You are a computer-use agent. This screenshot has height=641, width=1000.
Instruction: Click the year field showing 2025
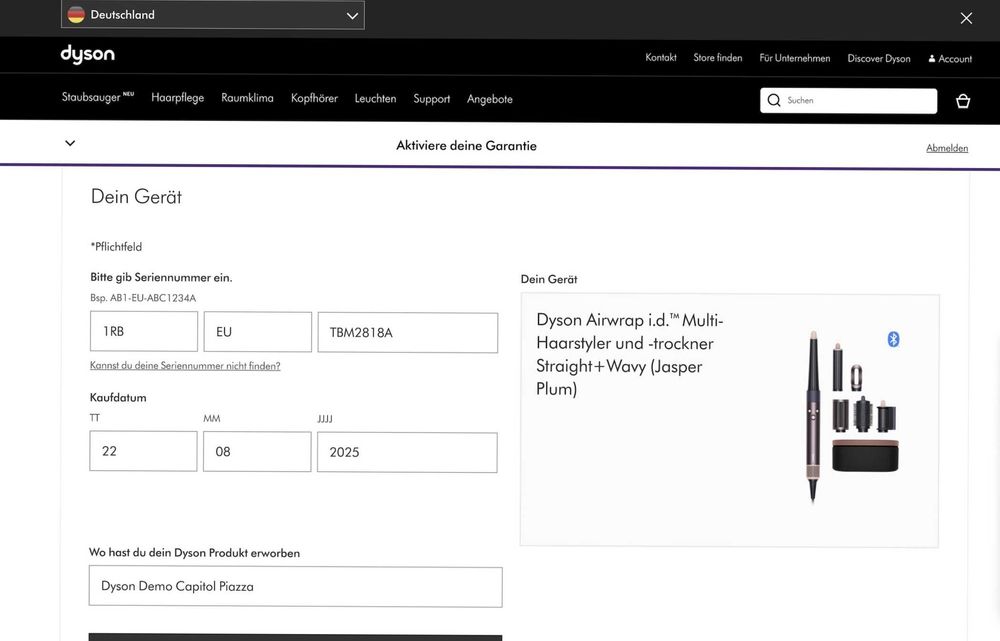(407, 452)
